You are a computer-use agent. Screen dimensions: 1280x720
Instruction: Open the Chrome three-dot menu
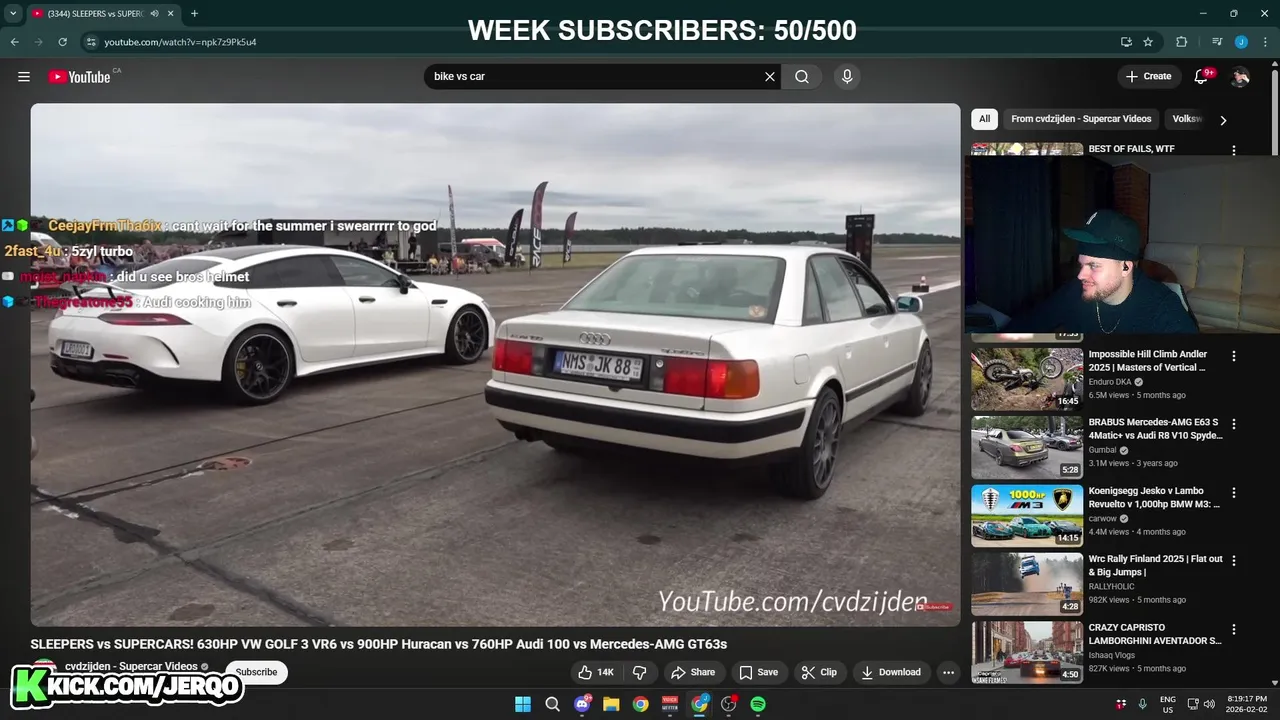(1265, 42)
